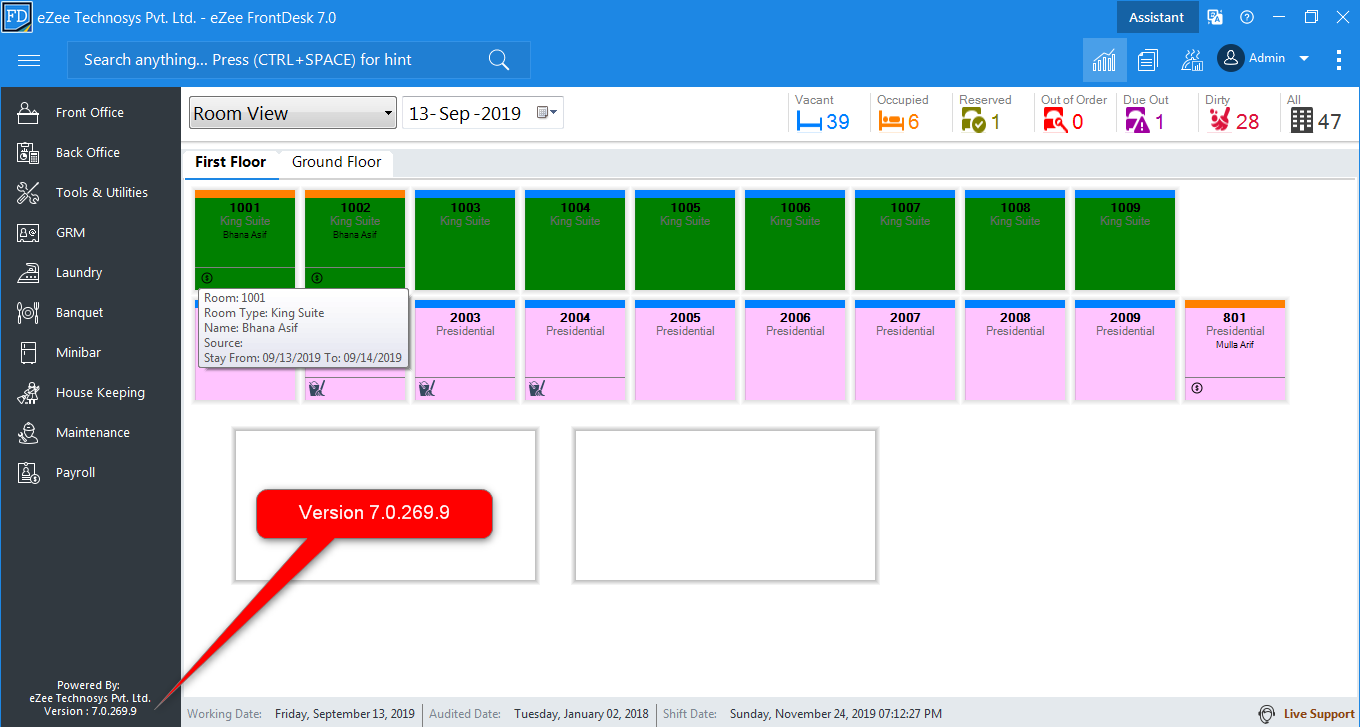The height and width of the screenshot is (727, 1360).
Task: Filter by Out of Order rooms
Action: [x=1074, y=114]
